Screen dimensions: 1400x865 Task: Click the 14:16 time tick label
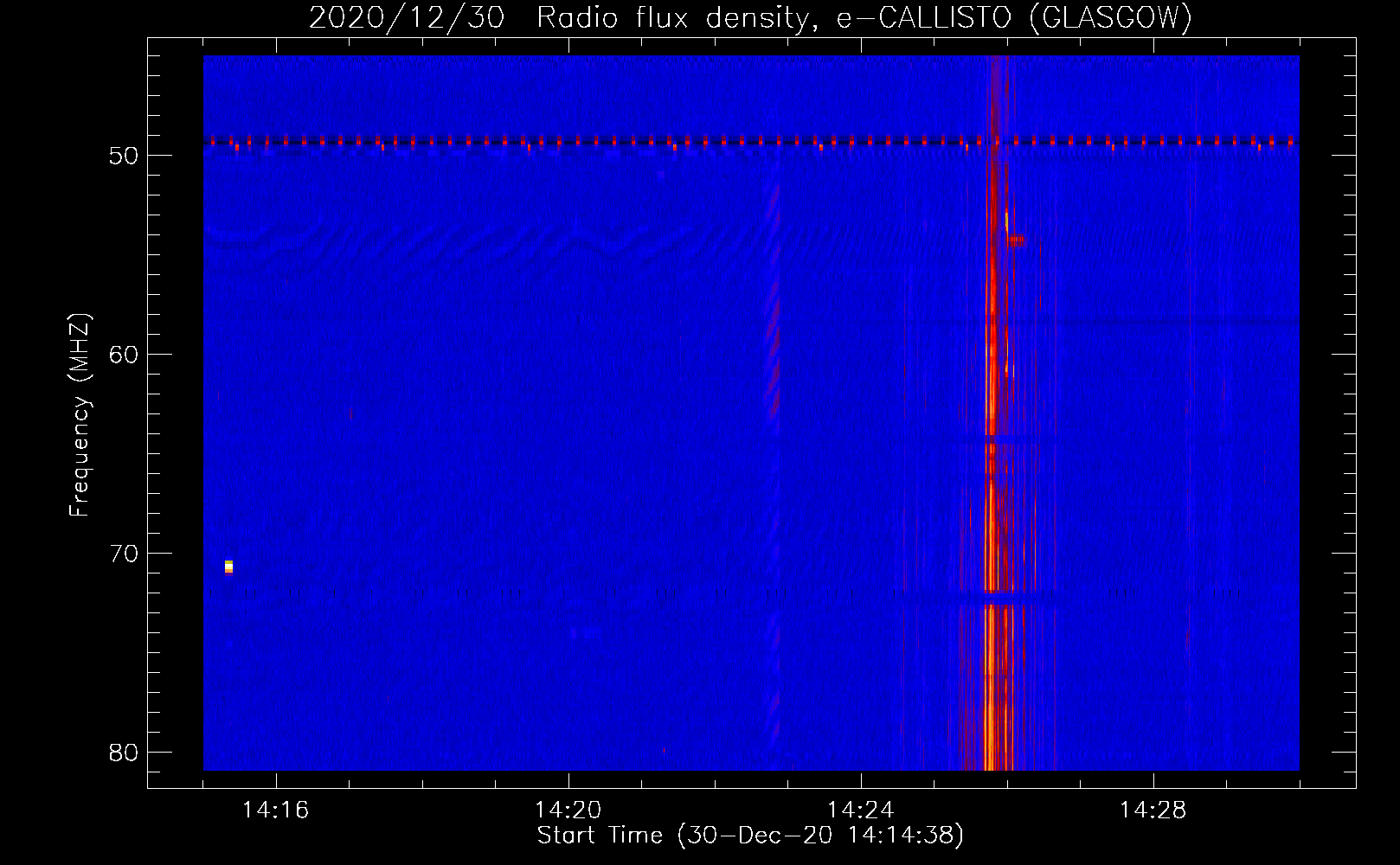(x=275, y=811)
